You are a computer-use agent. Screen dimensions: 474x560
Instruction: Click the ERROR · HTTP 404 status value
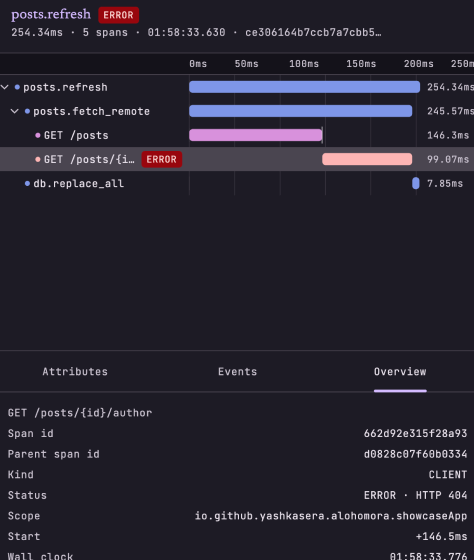click(x=415, y=495)
